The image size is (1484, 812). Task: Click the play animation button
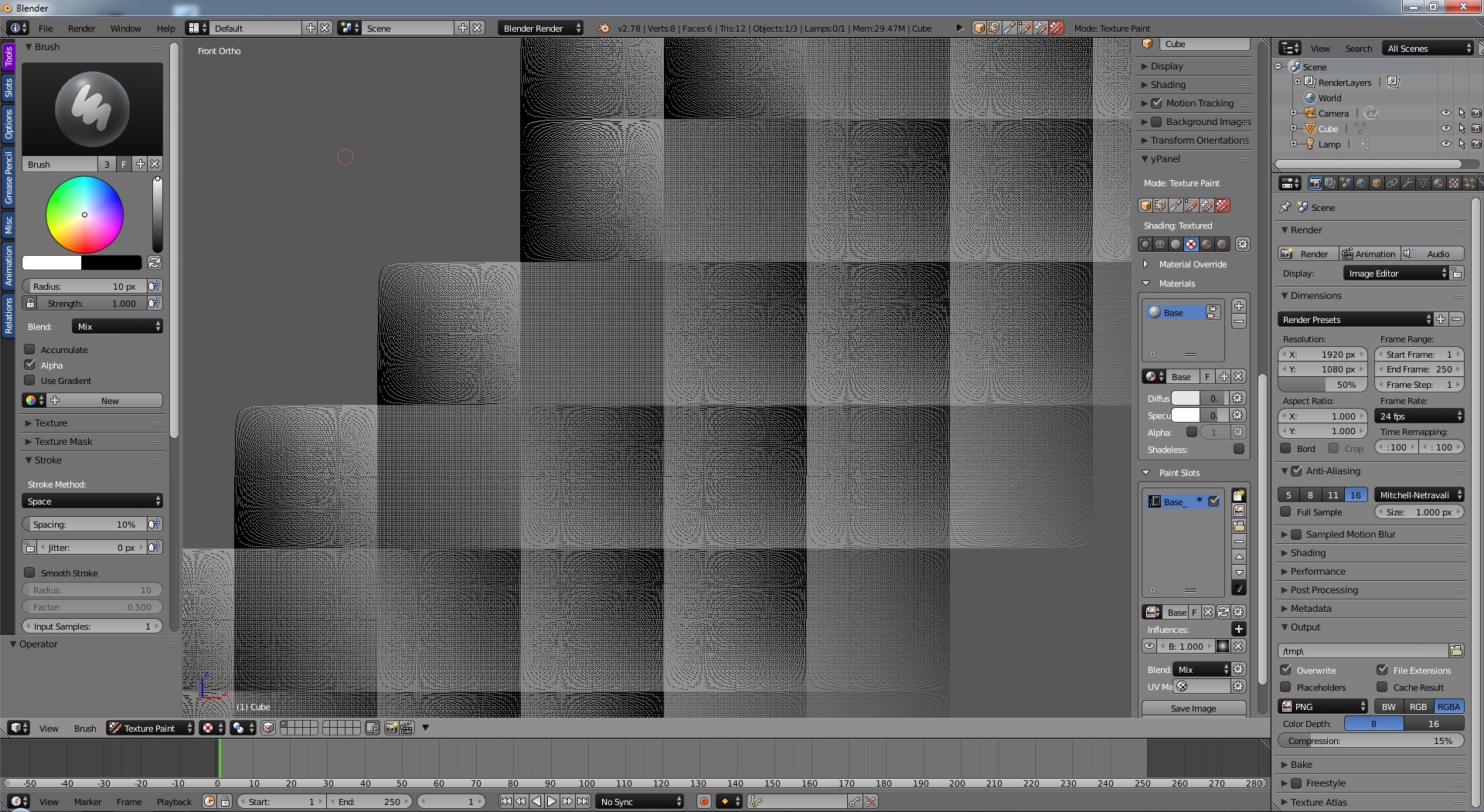[552, 802]
